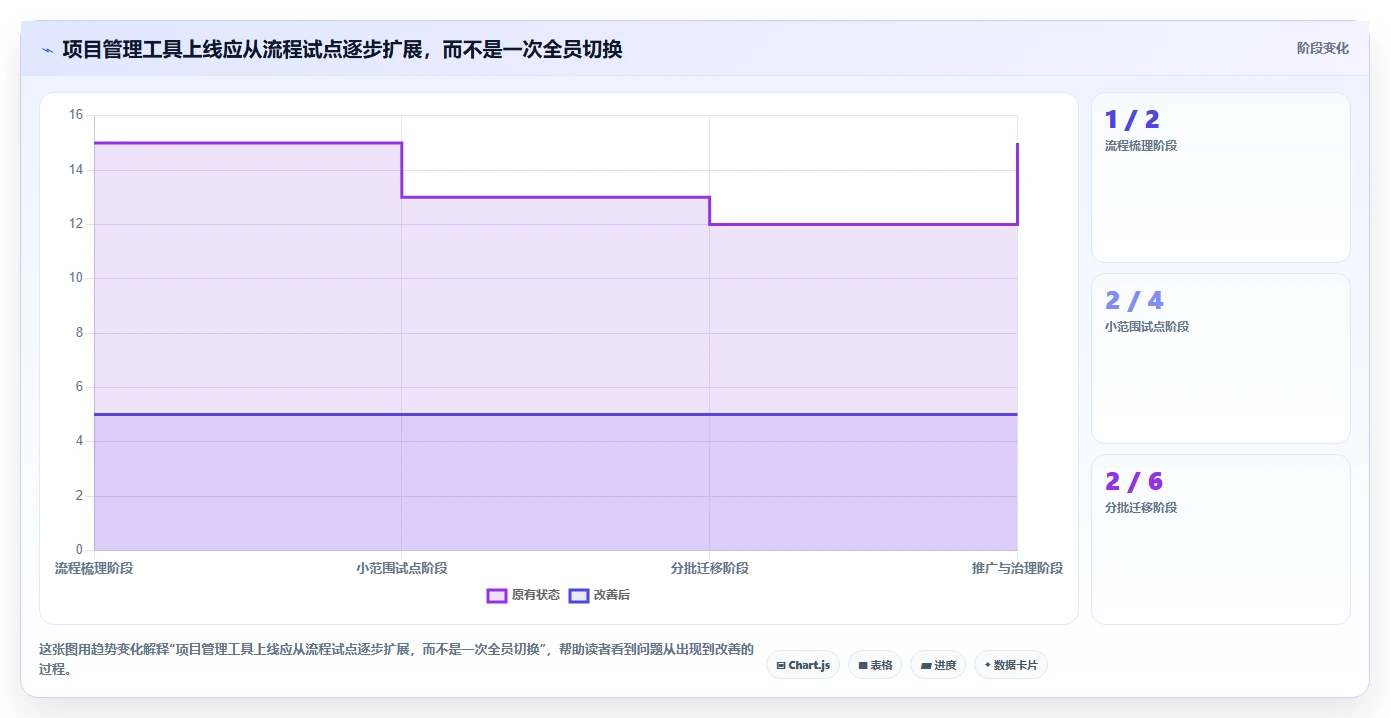Click the 1 / 2 value text
This screenshot has height=718, width=1390.
click(1132, 120)
